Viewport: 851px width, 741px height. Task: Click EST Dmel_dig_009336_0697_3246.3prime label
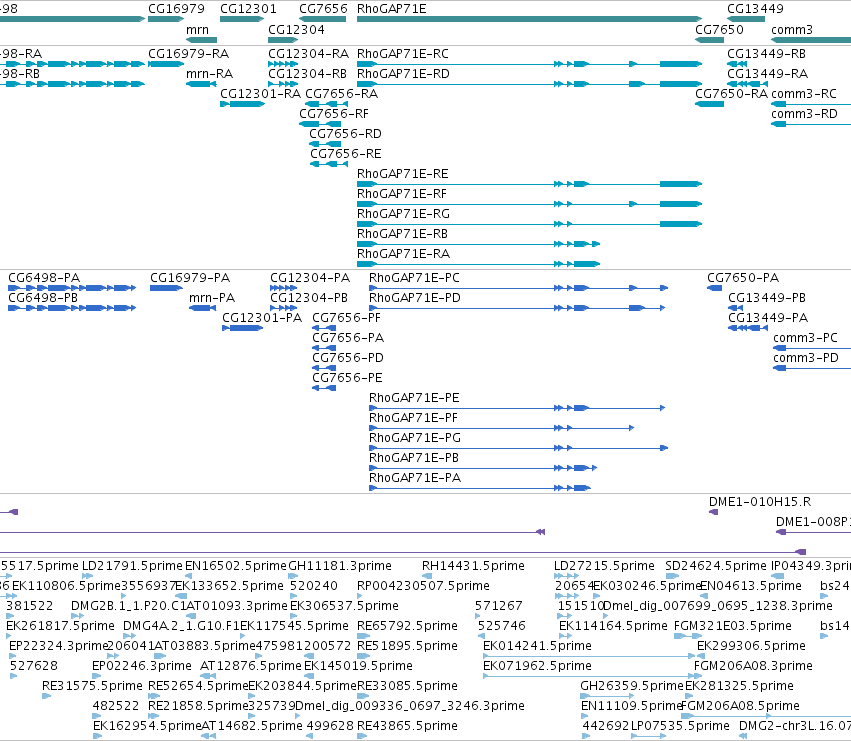[410, 706]
